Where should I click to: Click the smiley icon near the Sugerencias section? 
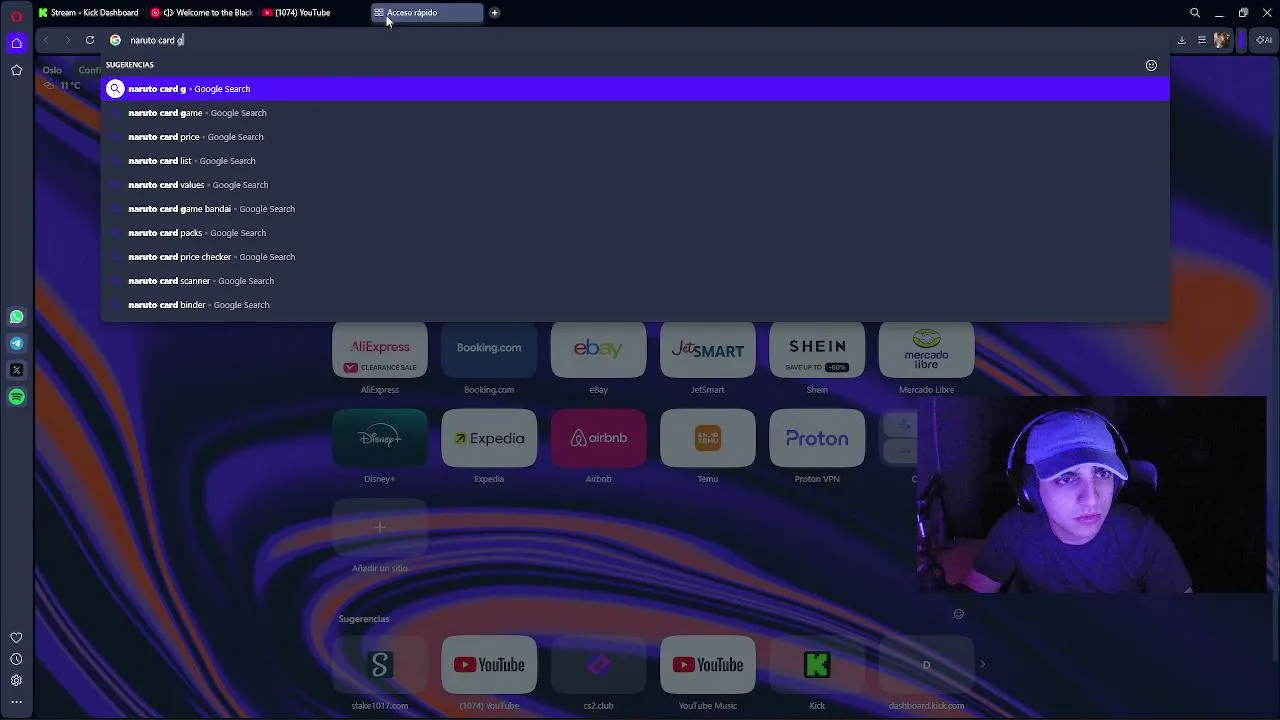(x=958, y=614)
